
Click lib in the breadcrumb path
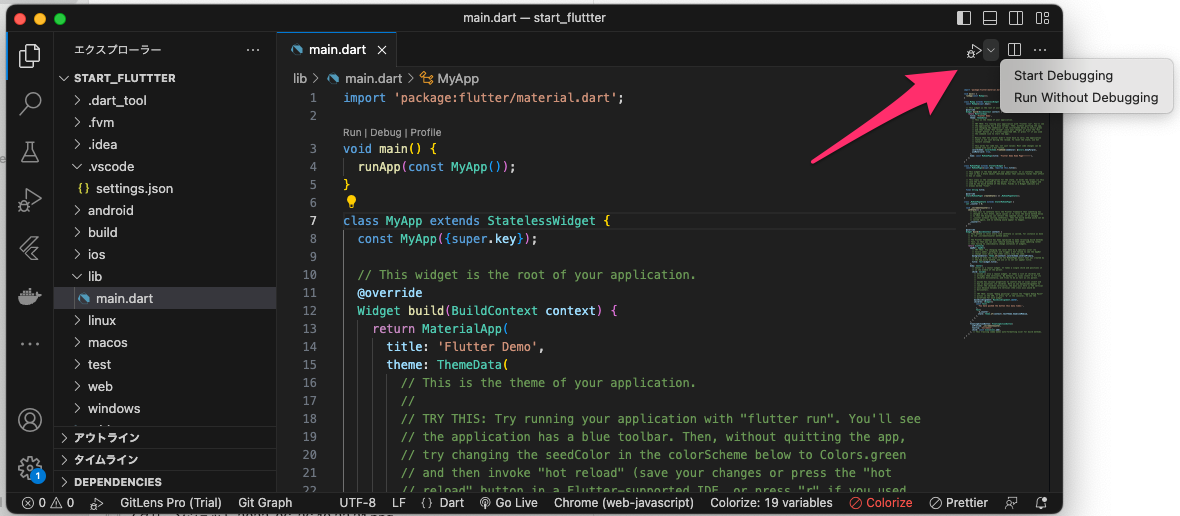[300, 78]
